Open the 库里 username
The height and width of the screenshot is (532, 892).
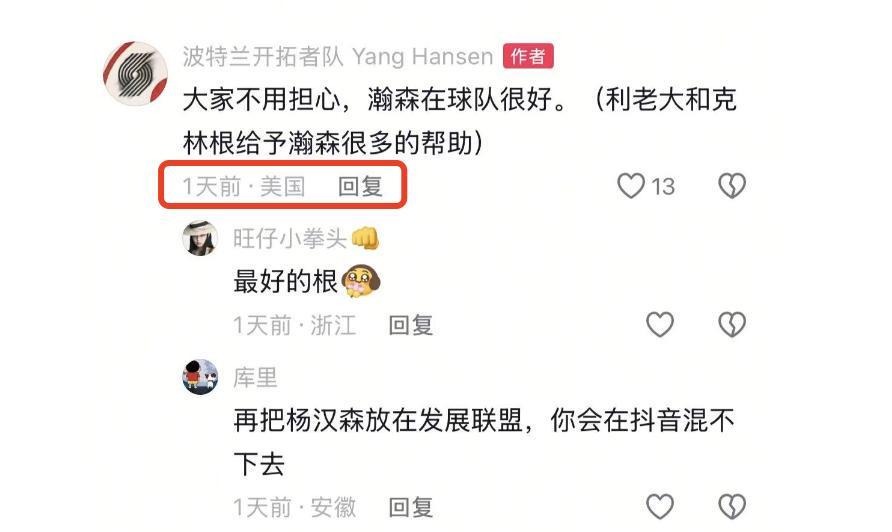(x=255, y=377)
